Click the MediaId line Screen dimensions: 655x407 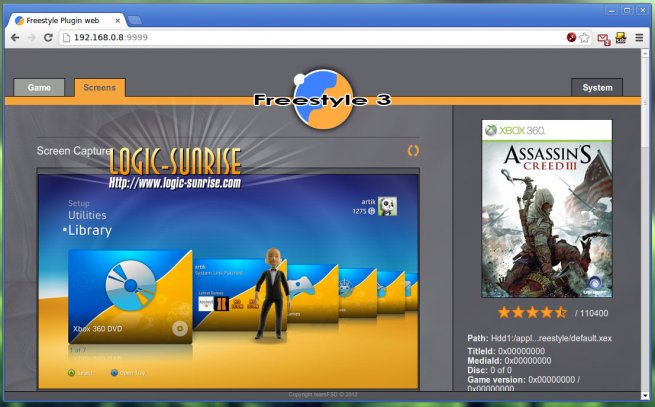click(509, 361)
